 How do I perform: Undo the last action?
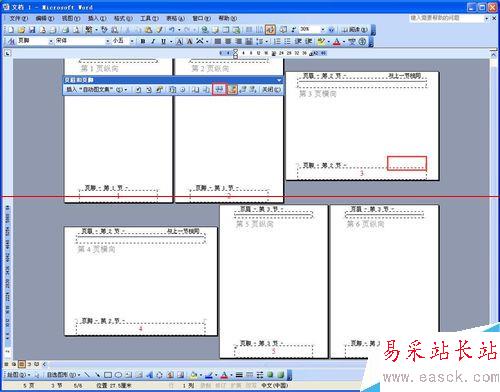coord(172,30)
